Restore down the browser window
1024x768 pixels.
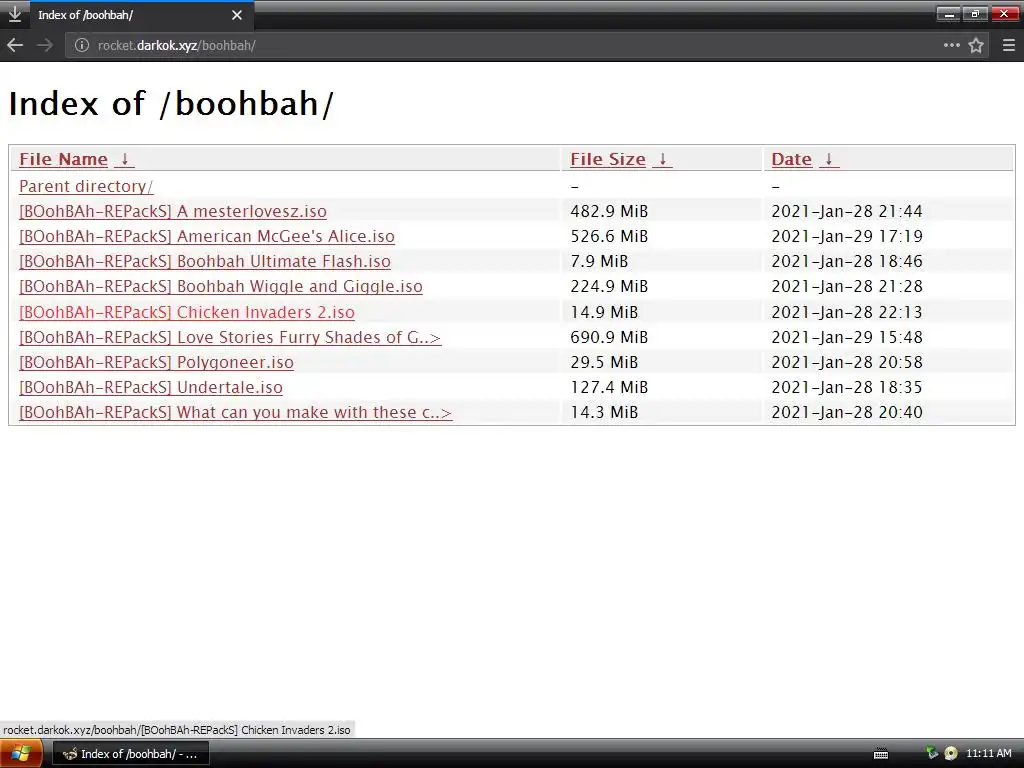(x=975, y=14)
